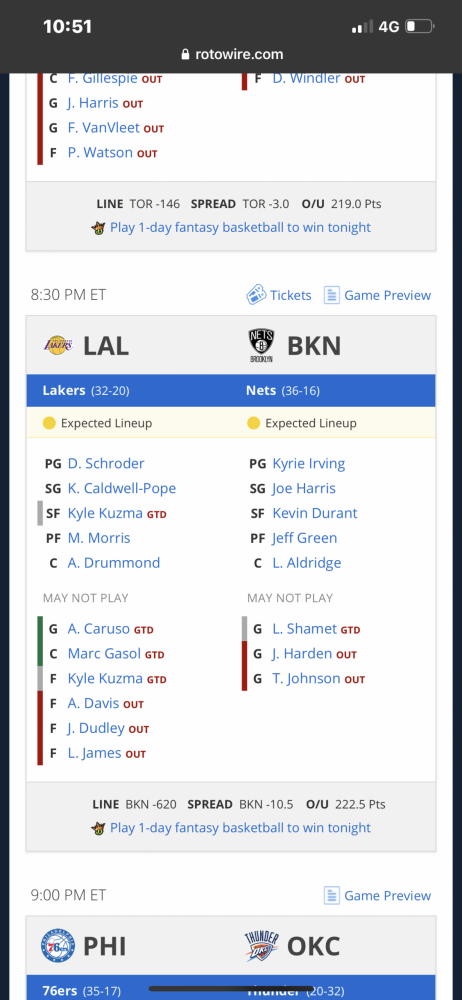The image size is (462, 1000).
Task: Tap the Brooklyn Nets logo
Action: pyautogui.click(x=261, y=346)
